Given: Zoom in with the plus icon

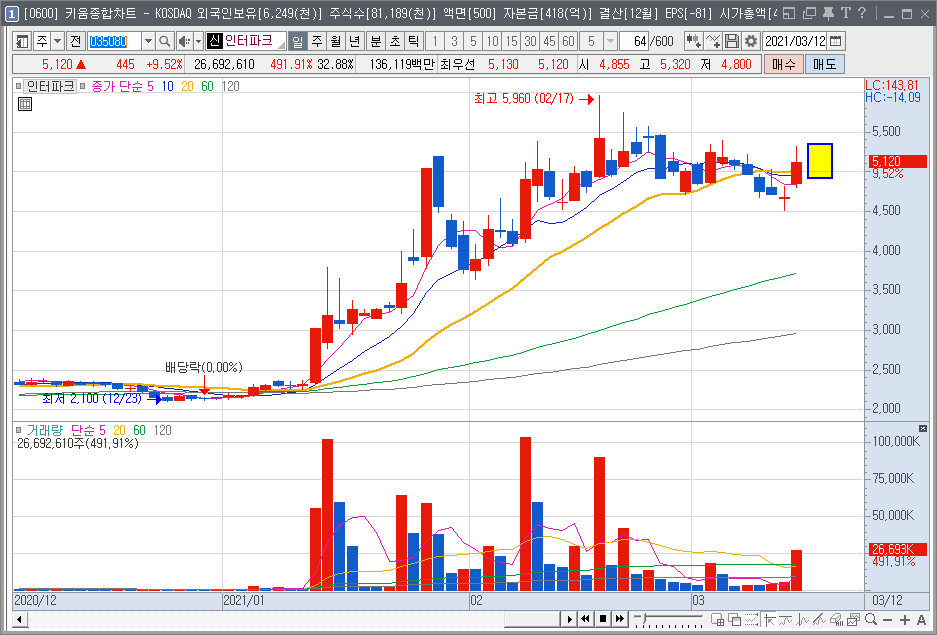Looking at the screenshot, I should (x=904, y=620).
